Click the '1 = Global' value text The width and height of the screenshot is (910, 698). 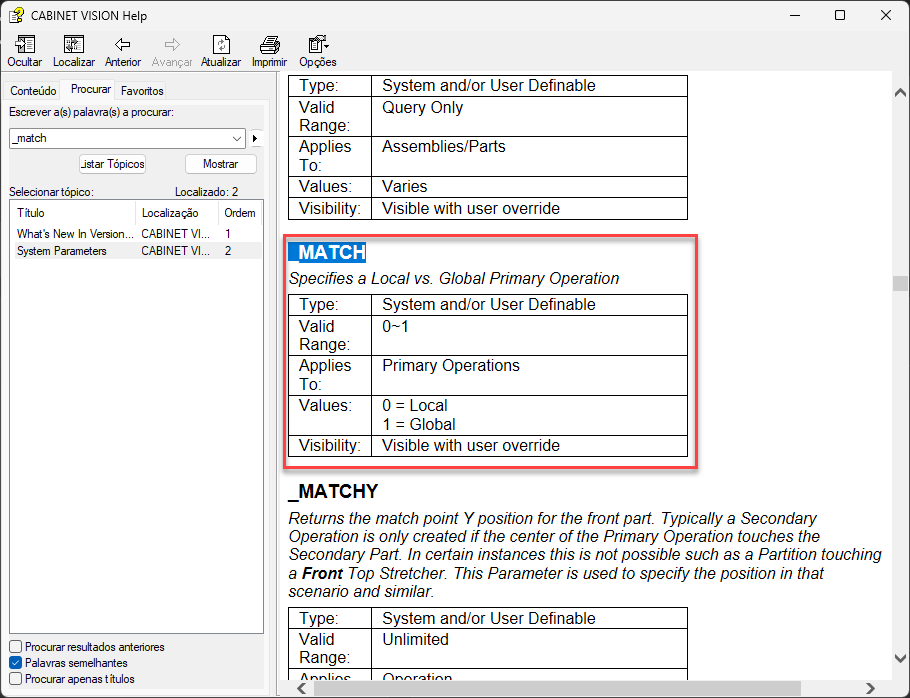click(x=418, y=425)
